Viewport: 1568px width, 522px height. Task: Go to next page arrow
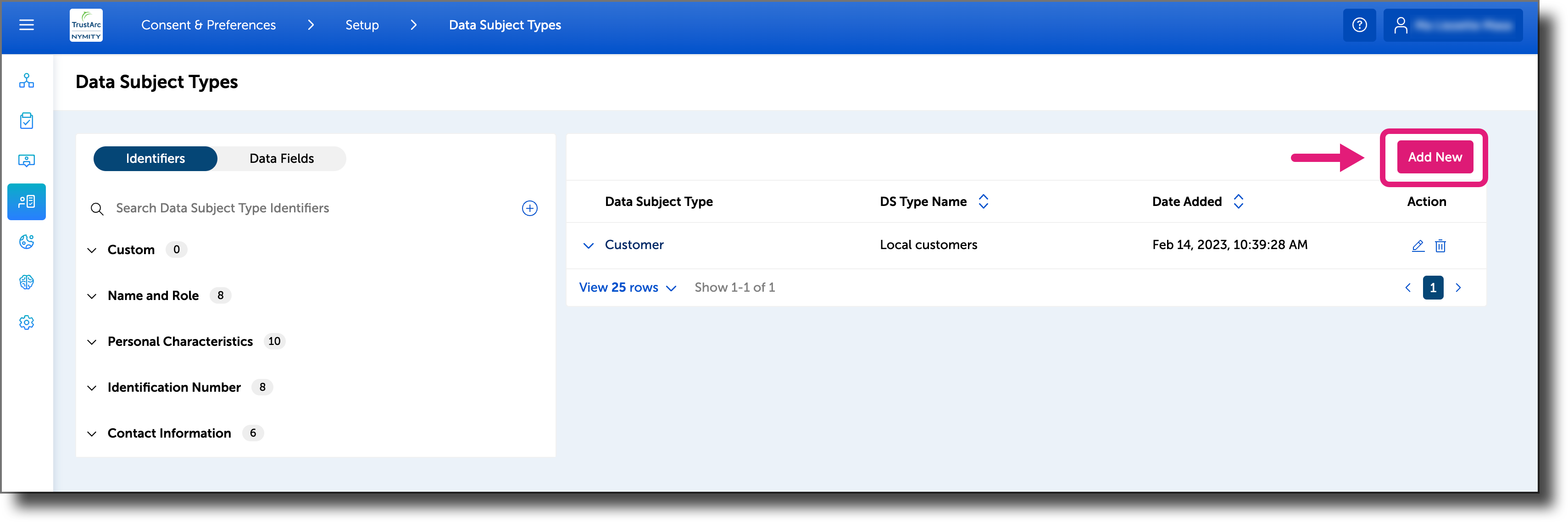[1458, 288]
